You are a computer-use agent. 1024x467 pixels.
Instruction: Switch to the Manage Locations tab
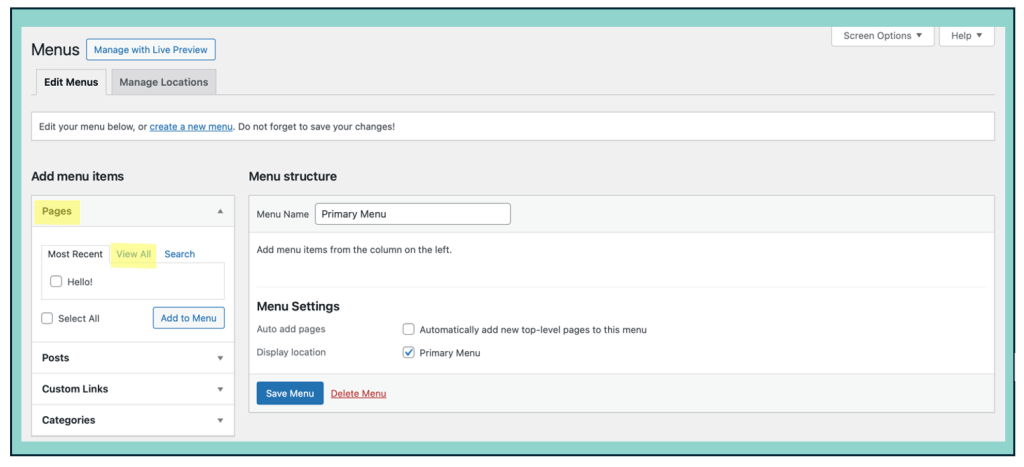pos(164,82)
